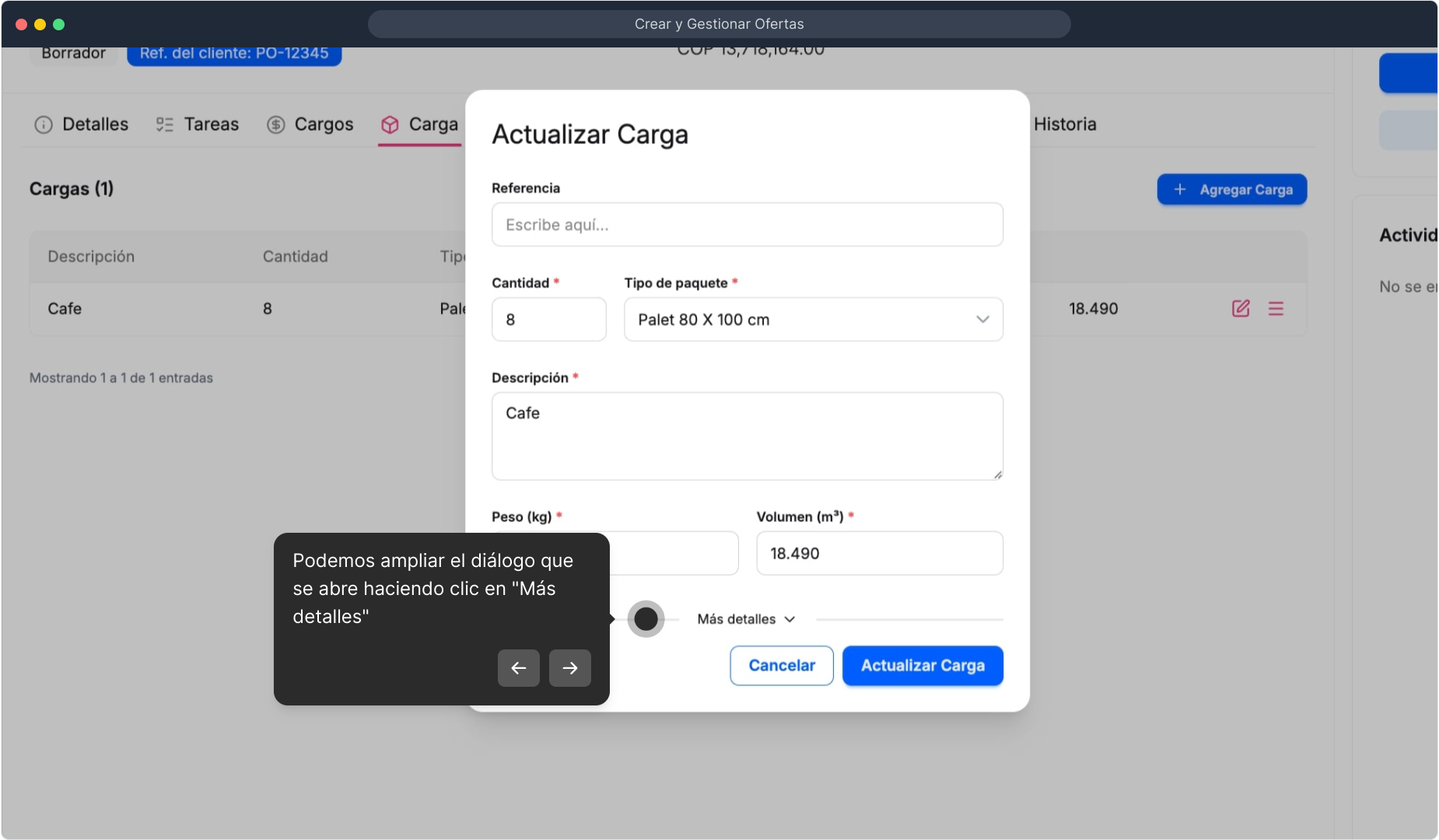The image size is (1439, 840).
Task: Focus the Referencia input field
Action: click(x=748, y=225)
